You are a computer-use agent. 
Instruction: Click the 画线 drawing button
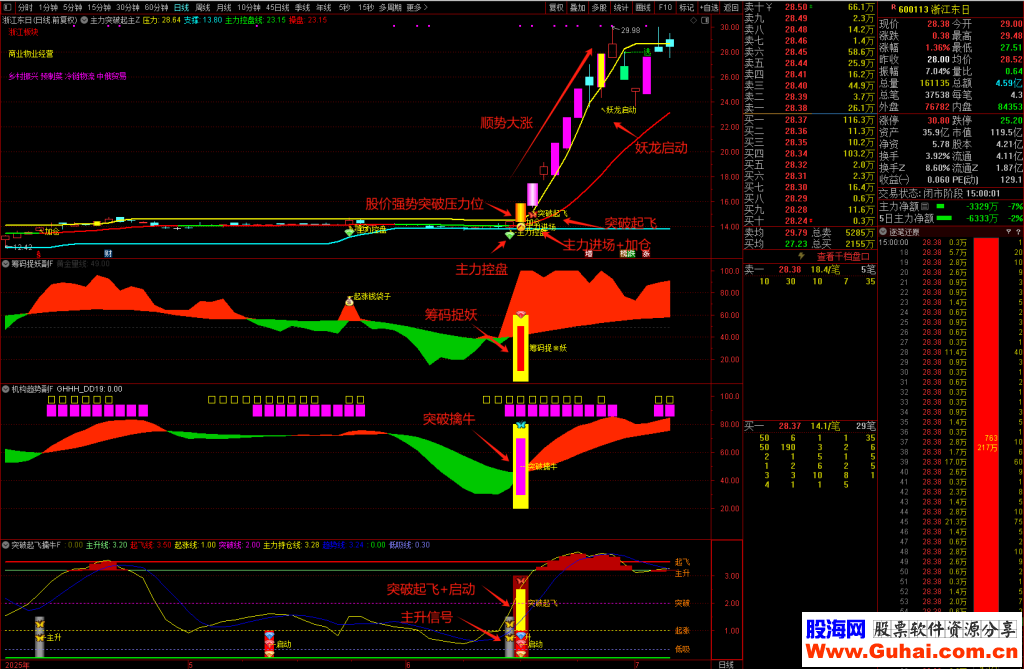tap(643, 7)
